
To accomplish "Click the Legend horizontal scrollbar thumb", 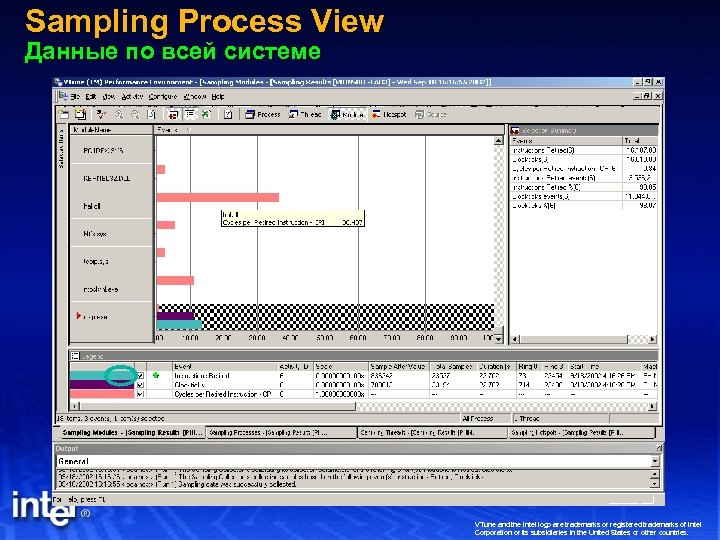I will (218, 406).
